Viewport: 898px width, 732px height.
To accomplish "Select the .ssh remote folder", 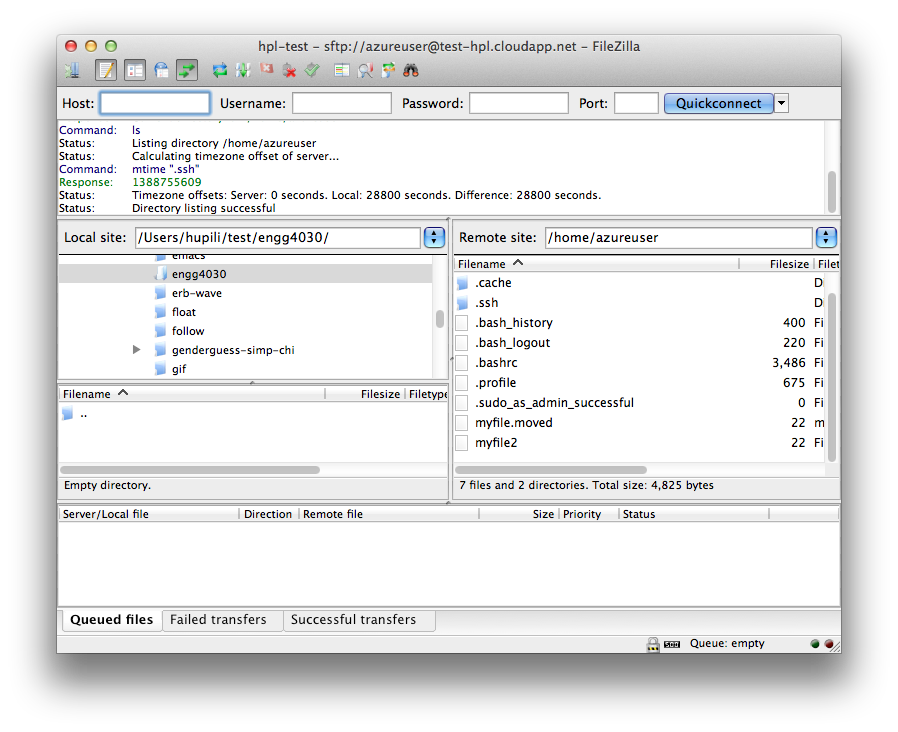I will pyautogui.click(x=639, y=303).
